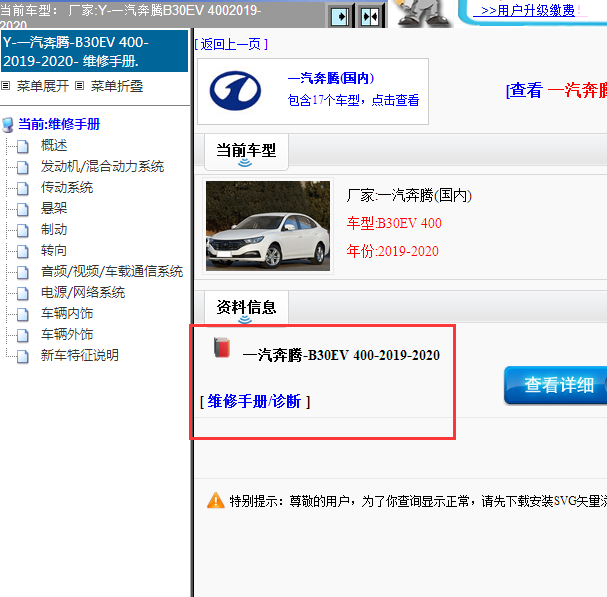This screenshot has height=597, width=607.
Task: Click page icon beside 车辆外饰
Action: (x=23, y=335)
